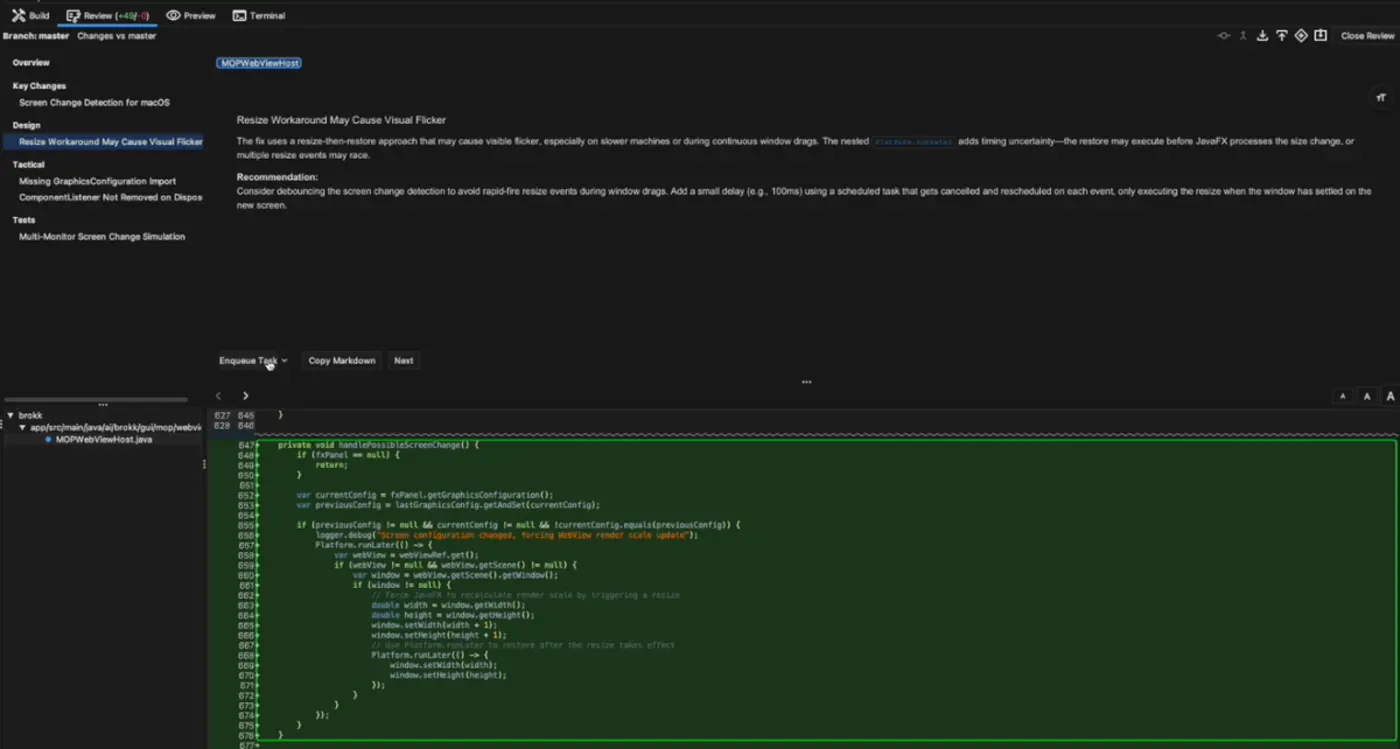Viewport: 1400px width, 749px height.
Task: Click the Recommendation: heading text
Action: click(278, 177)
